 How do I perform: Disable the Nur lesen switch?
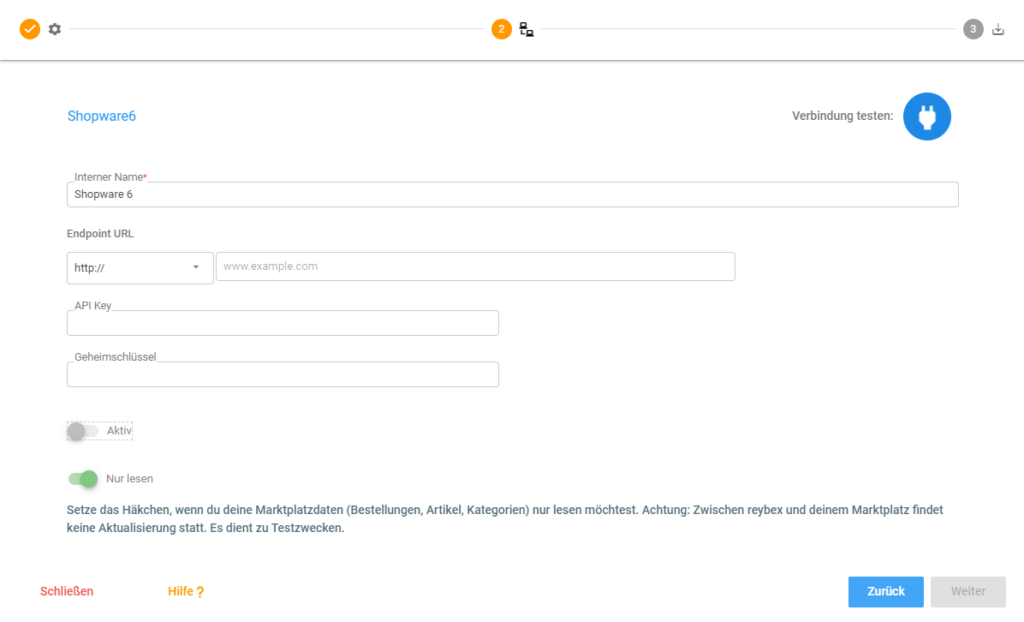point(83,479)
